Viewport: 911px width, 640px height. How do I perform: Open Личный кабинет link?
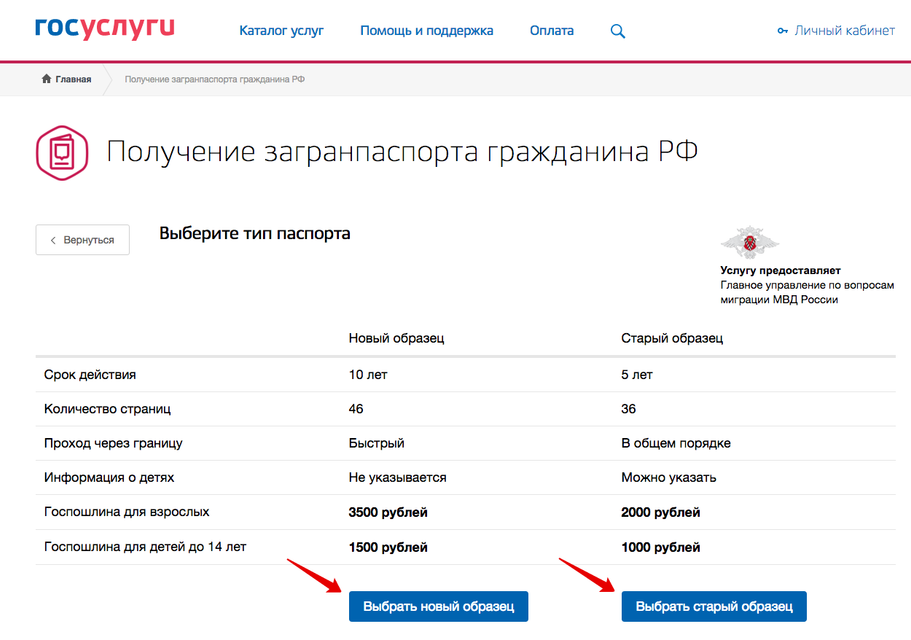tap(844, 31)
